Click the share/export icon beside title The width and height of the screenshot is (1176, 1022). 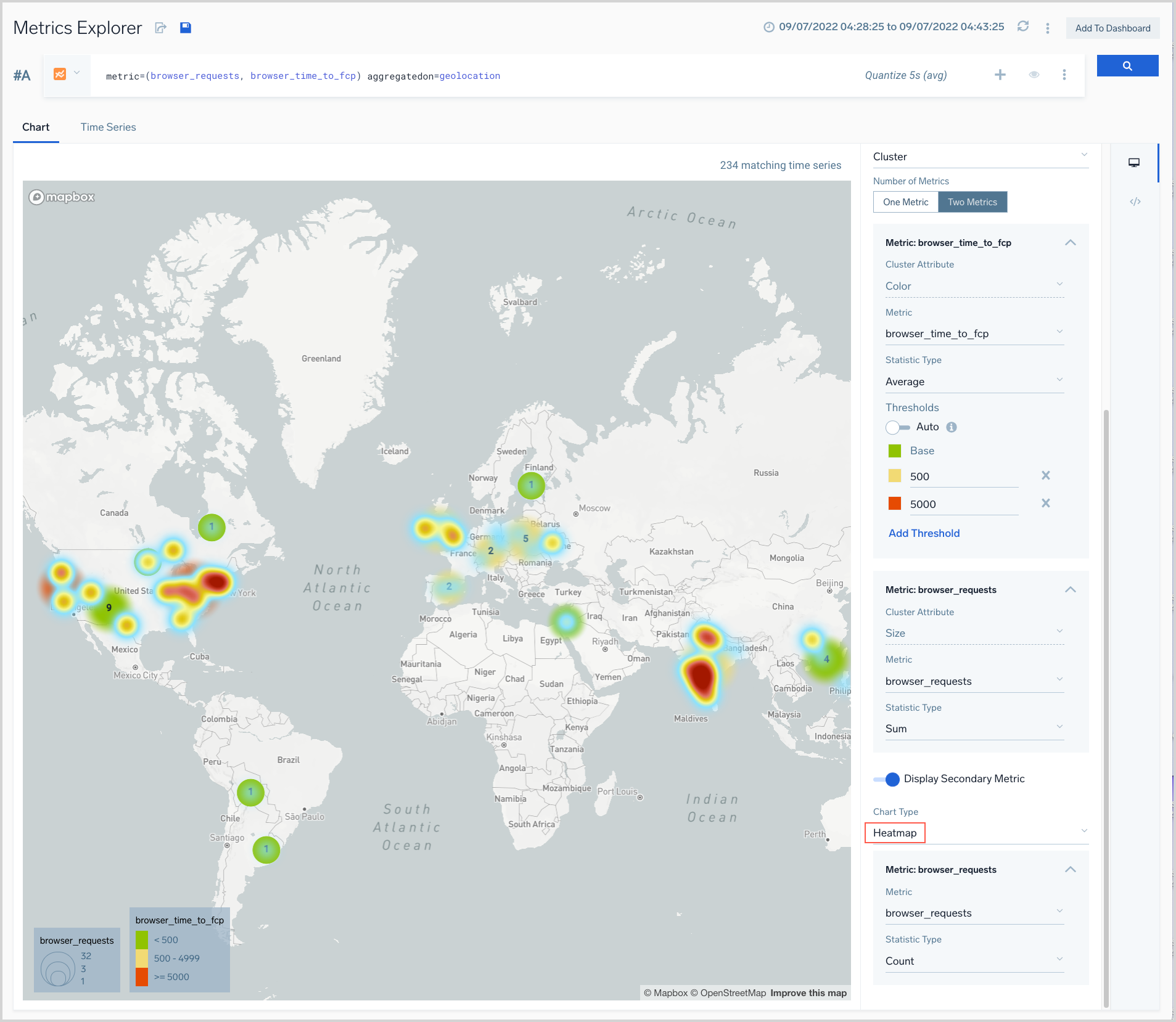(x=160, y=28)
